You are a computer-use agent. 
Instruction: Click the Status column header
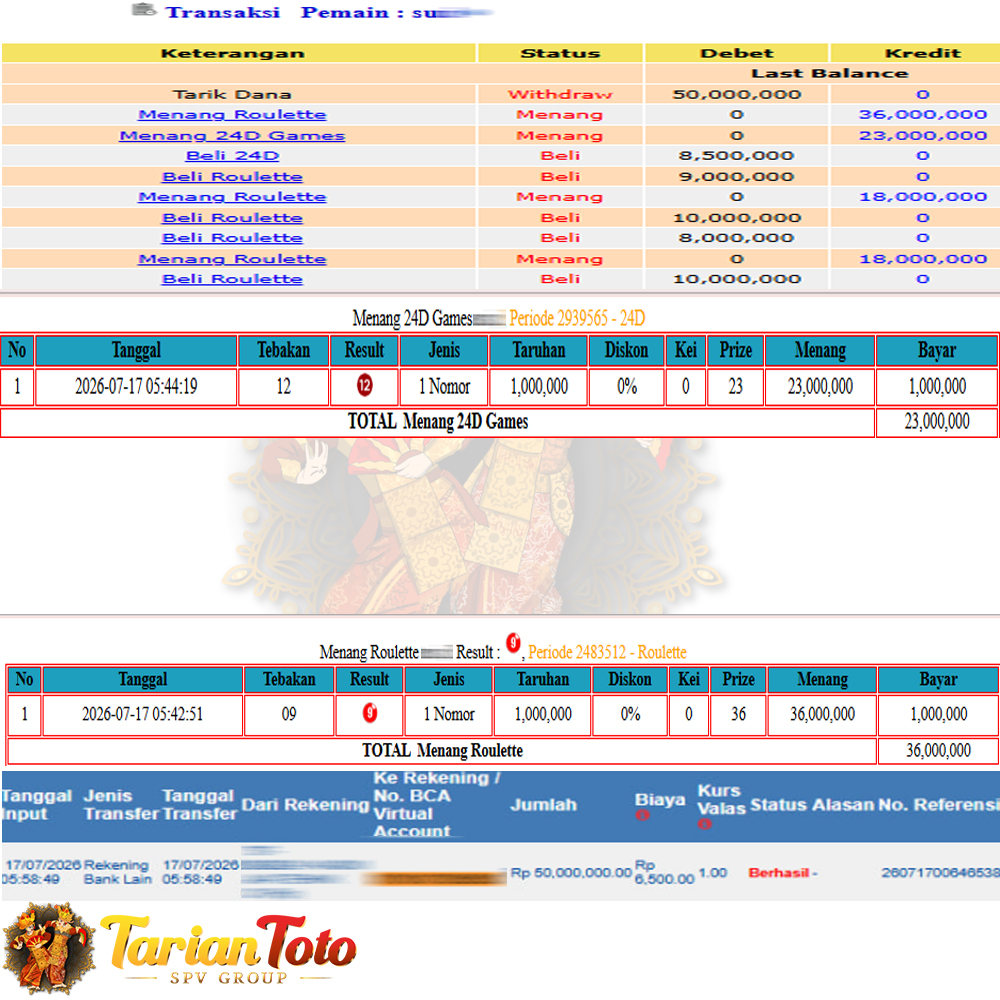click(561, 53)
